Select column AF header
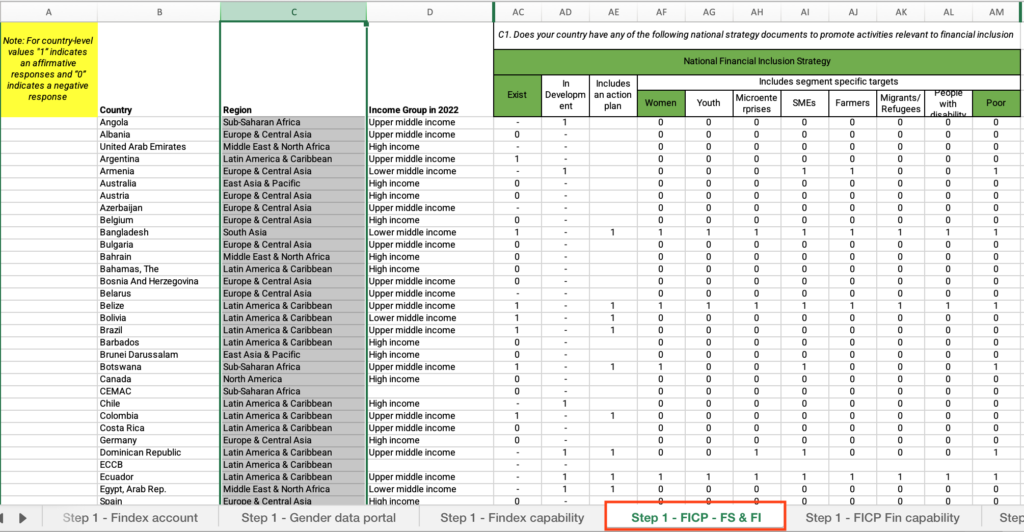 click(x=661, y=12)
